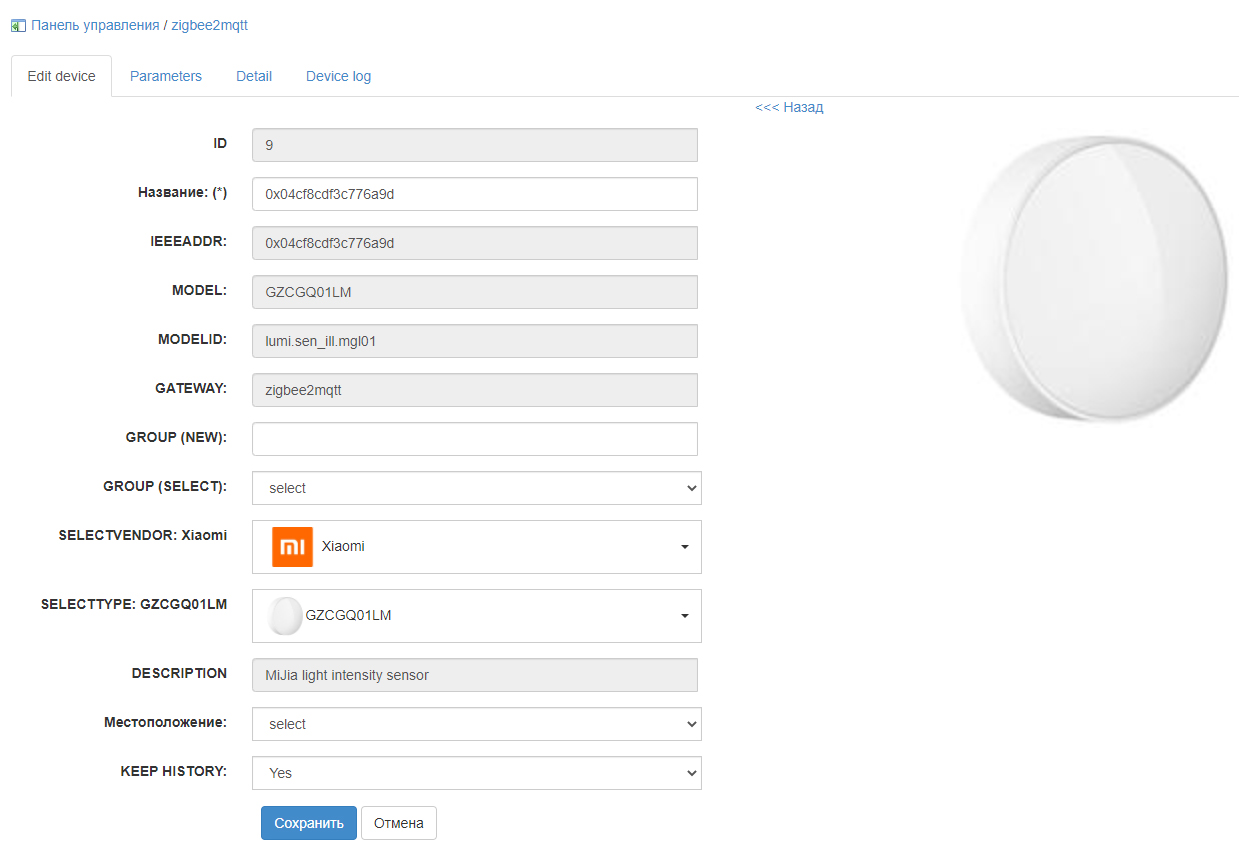Expand the SELECTVENDOR Xiaomi dropdown arrow

[685, 547]
